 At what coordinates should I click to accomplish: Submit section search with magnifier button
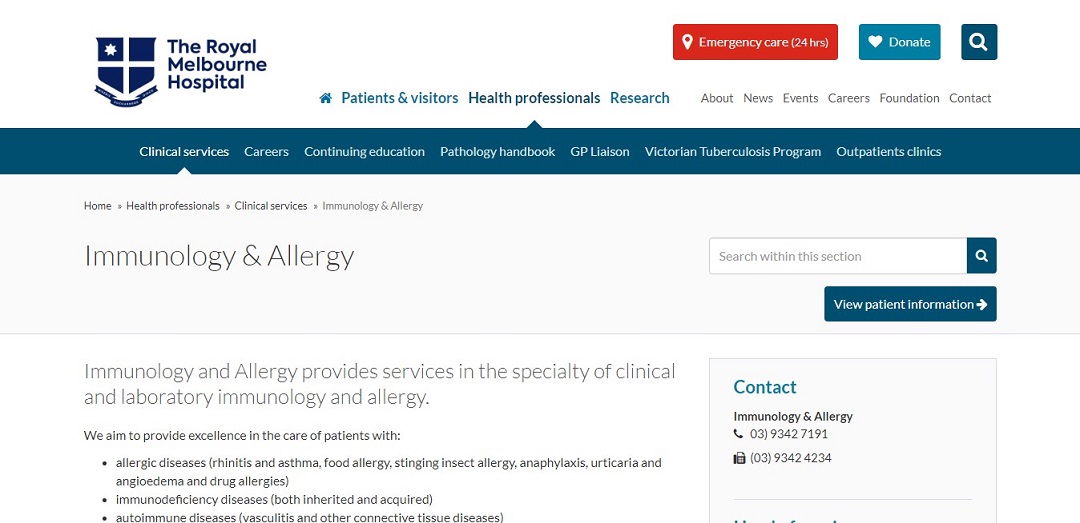(x=982, y=256)
